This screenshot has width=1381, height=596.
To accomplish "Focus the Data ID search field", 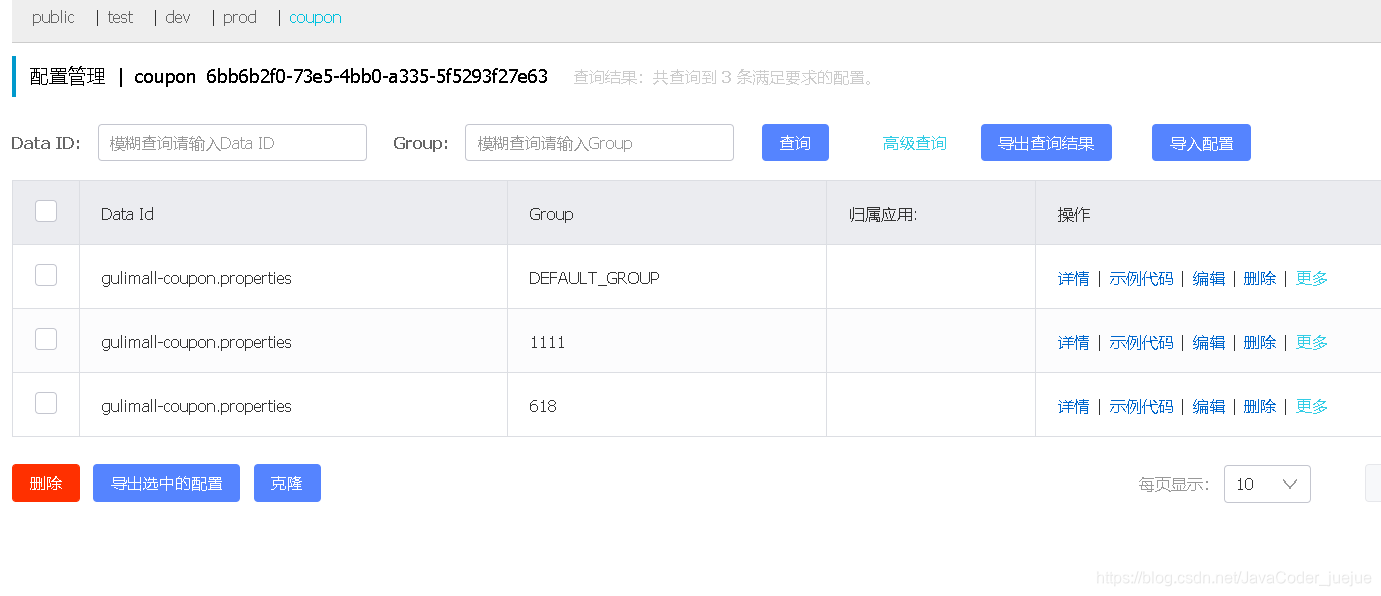I will coord(232,143).
